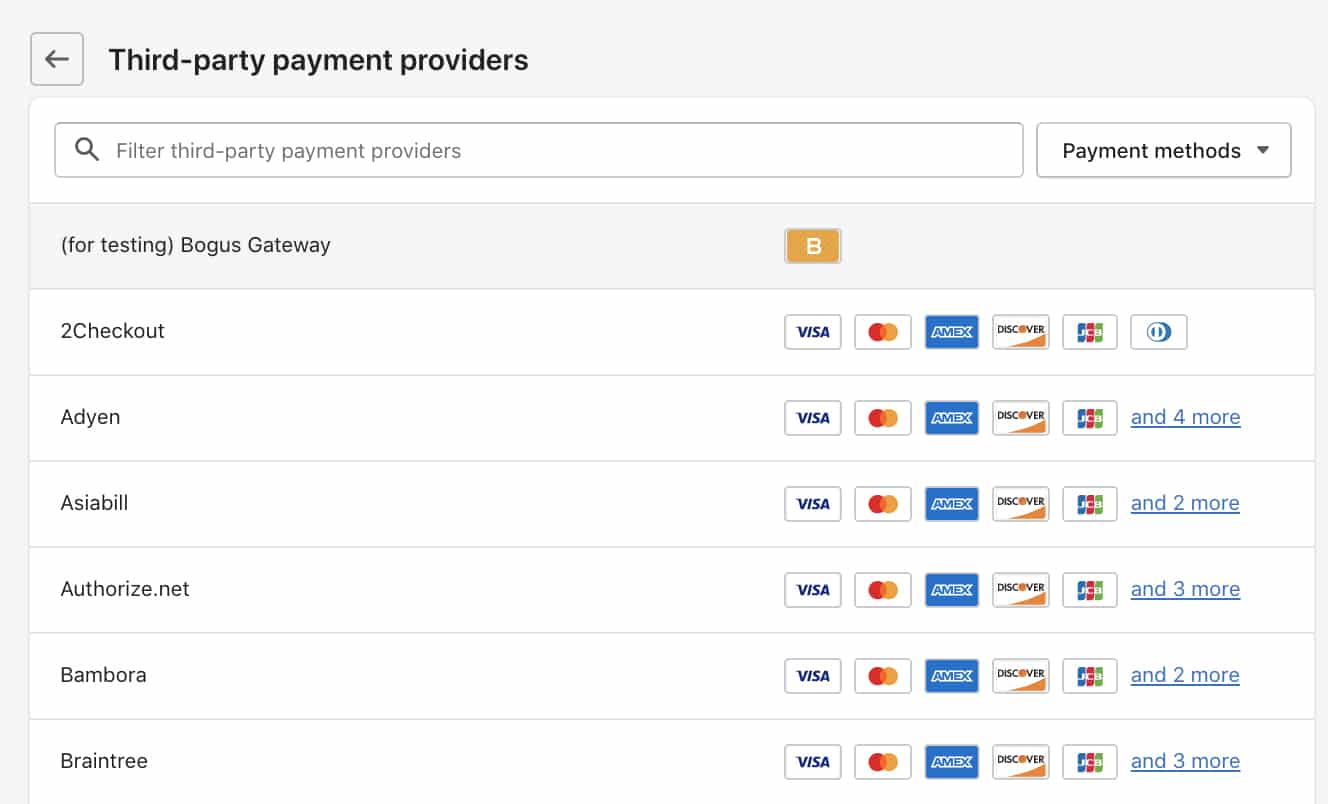Image resolution: width=1328 pixels, height=804 pixels.
Task: Click the Mastercard icon in Asiabill row
Action: (883, 504)
